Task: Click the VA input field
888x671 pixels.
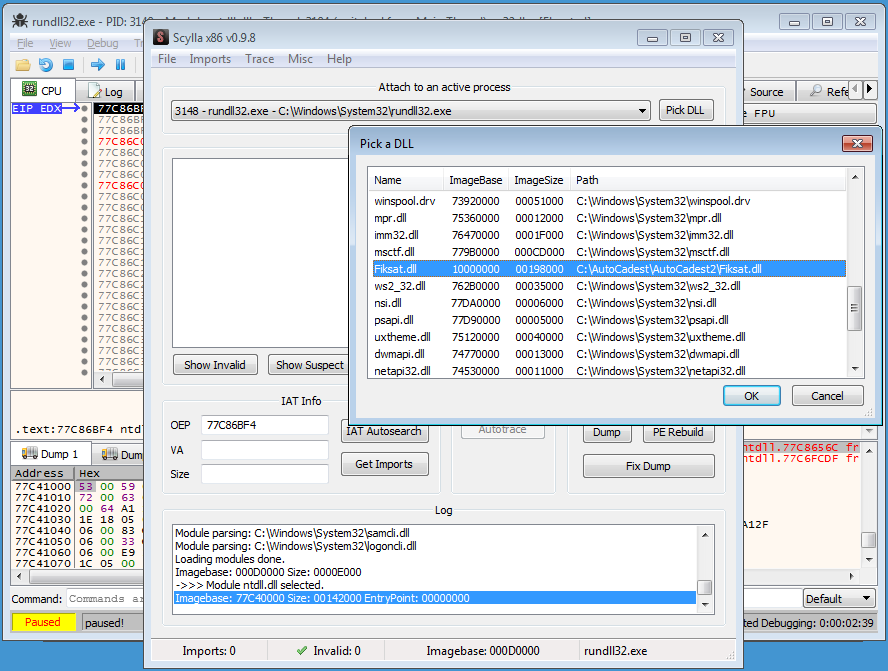Action: (x=264, y=450)
